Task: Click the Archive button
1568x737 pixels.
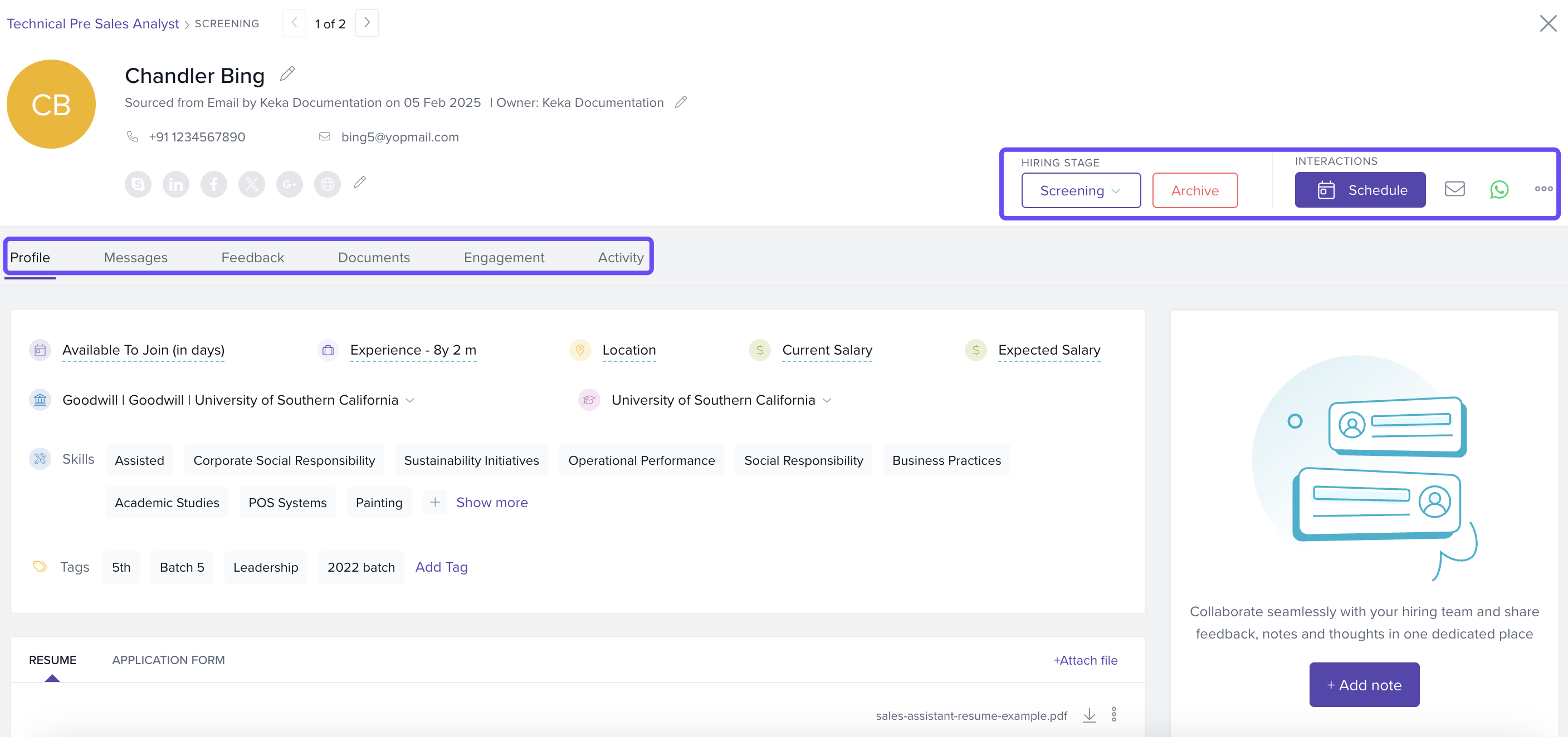Action: (1194, 190)
